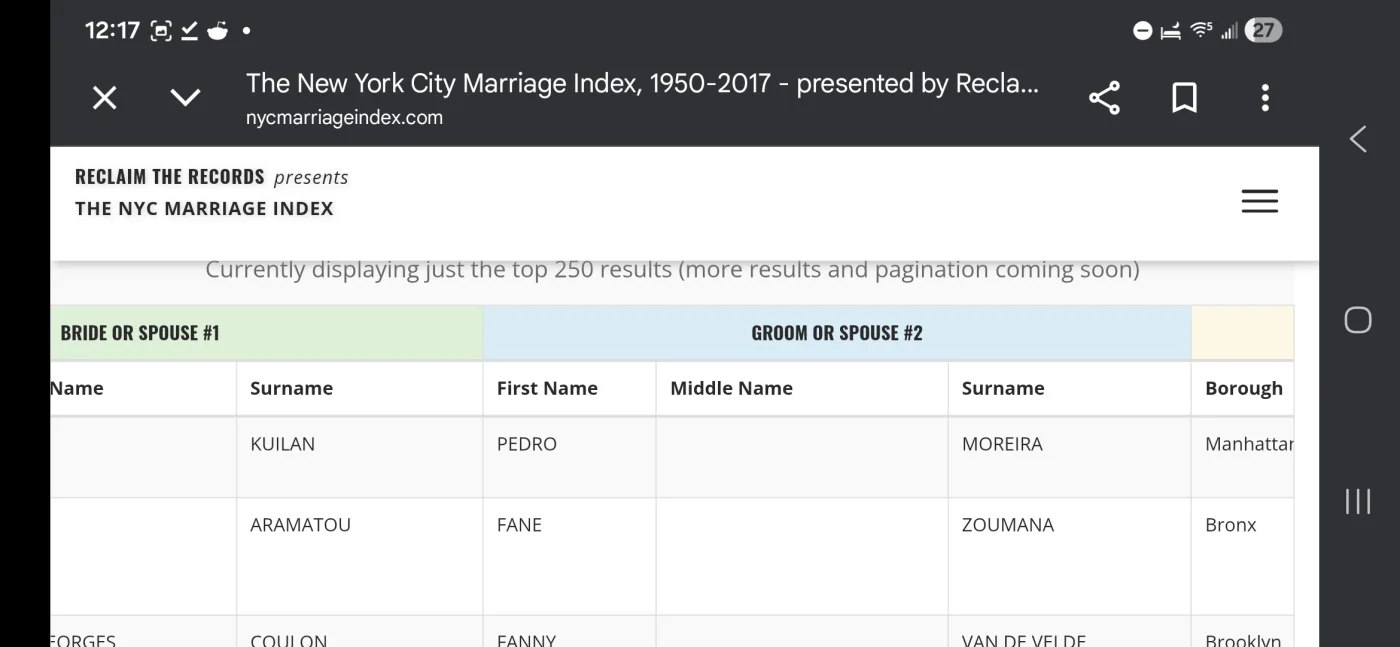The image size is (1400, 647).
Task: Sort by bride Surname column header
Action: (x=291, y=388)
